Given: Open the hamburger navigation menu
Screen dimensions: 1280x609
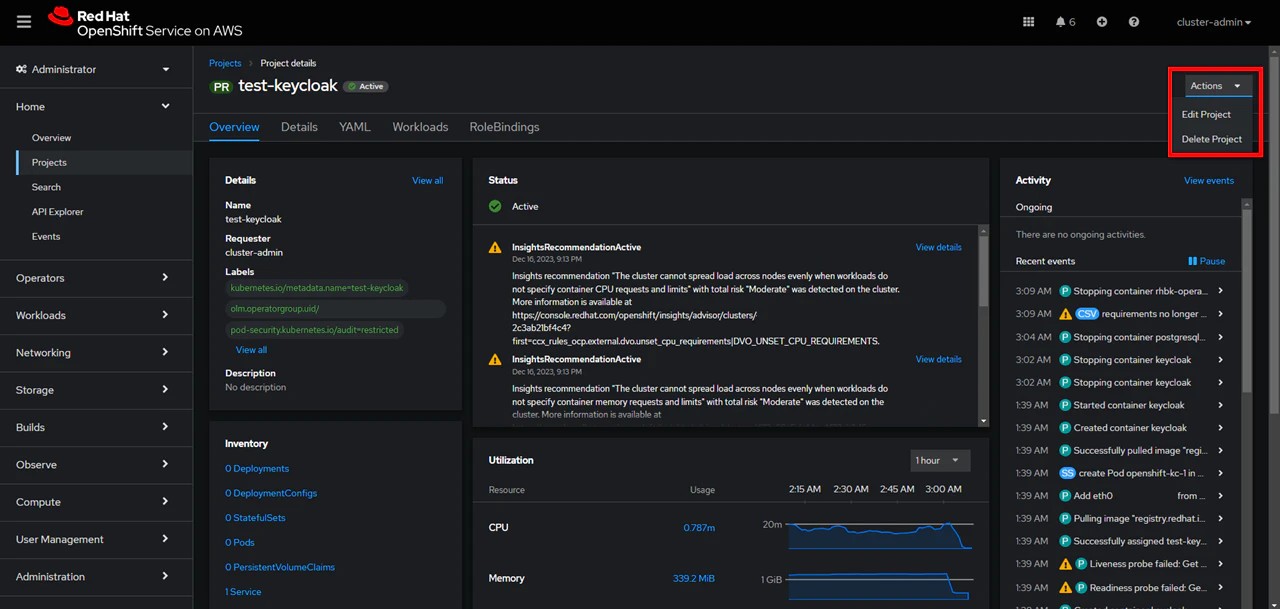Looking at the screenshot, I should tap(24, 21).
